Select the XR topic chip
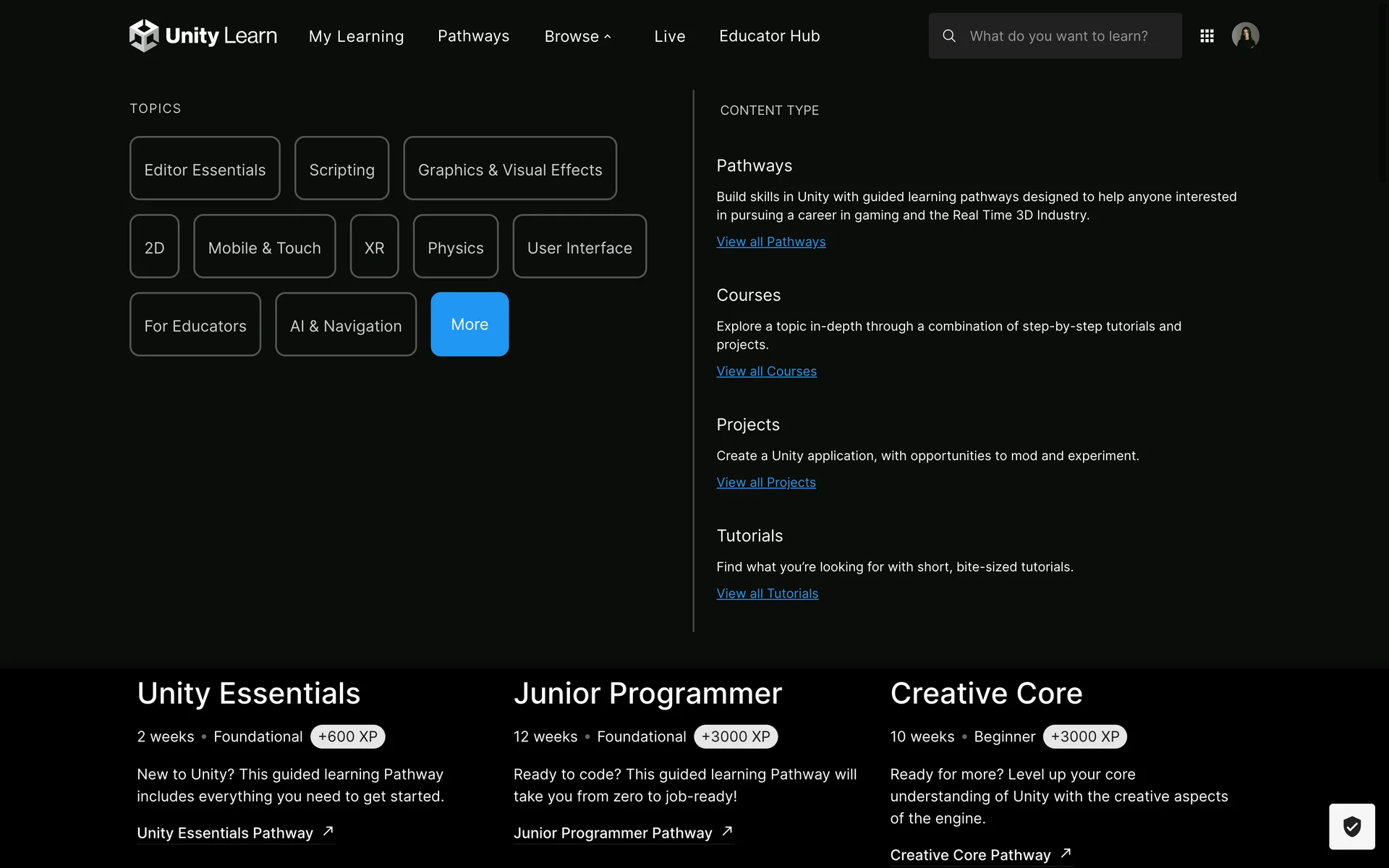This screenshot has width=1389, height=868. (374, 247)
